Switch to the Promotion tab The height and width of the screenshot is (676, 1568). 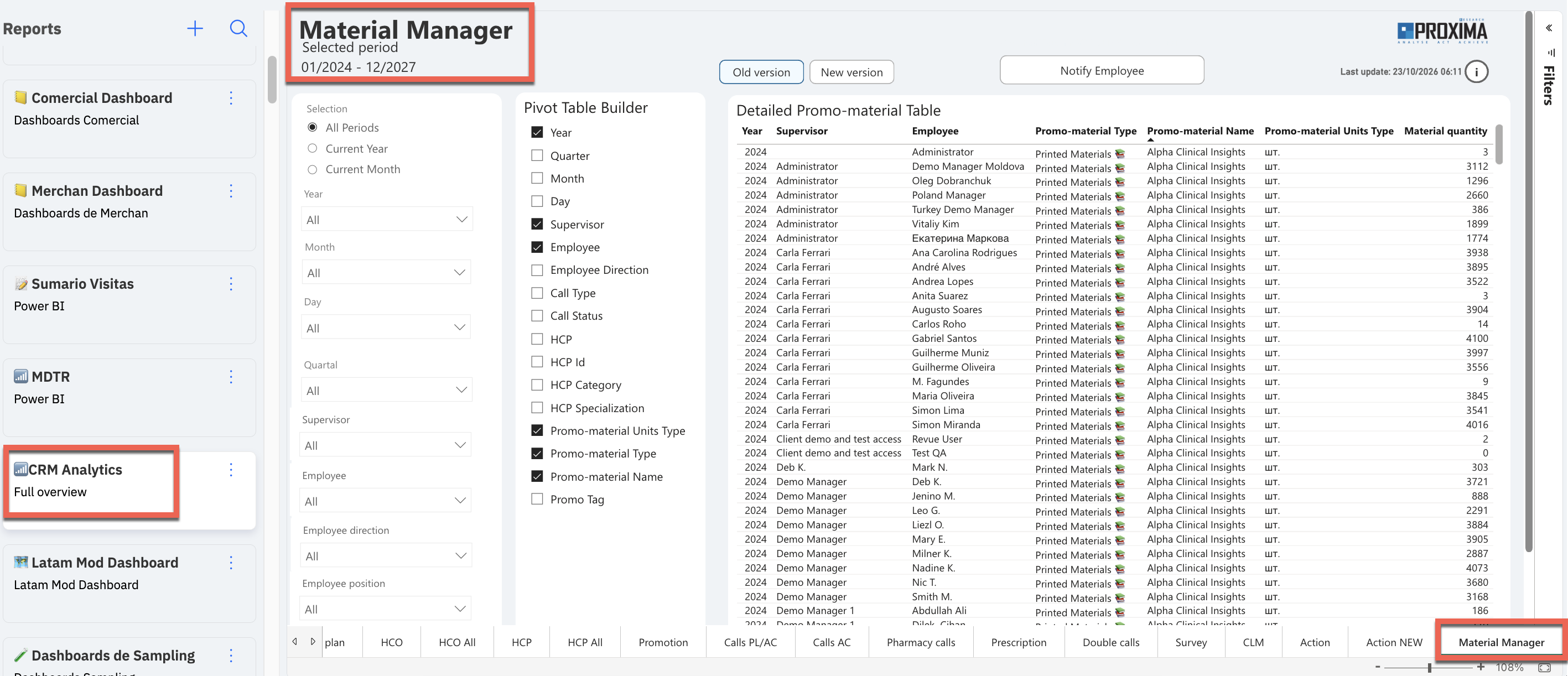663,642
